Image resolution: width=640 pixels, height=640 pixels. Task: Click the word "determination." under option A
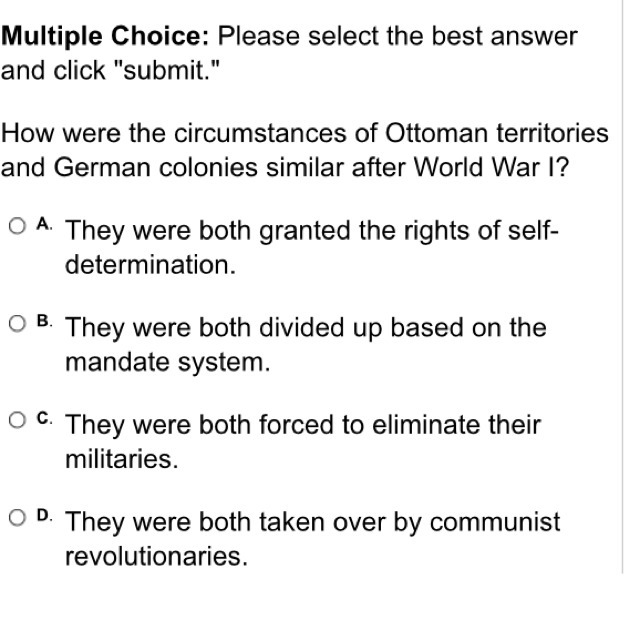[151, 265]
